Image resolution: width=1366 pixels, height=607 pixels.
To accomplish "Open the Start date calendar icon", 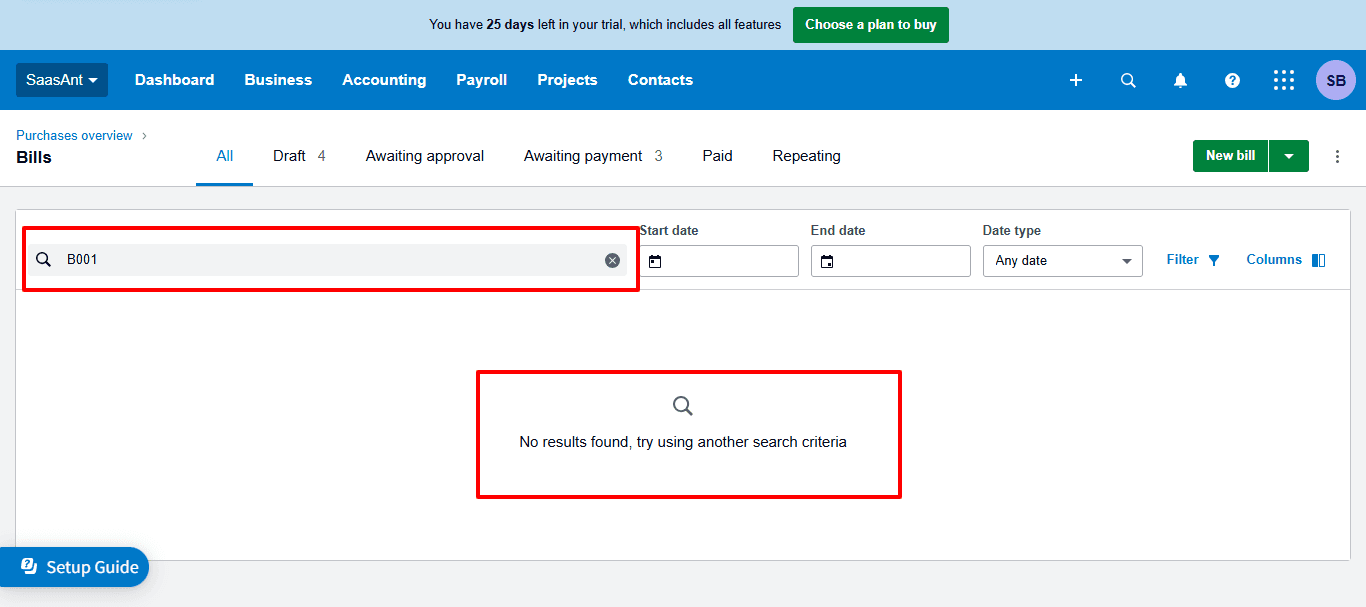I will coord(655,261).
